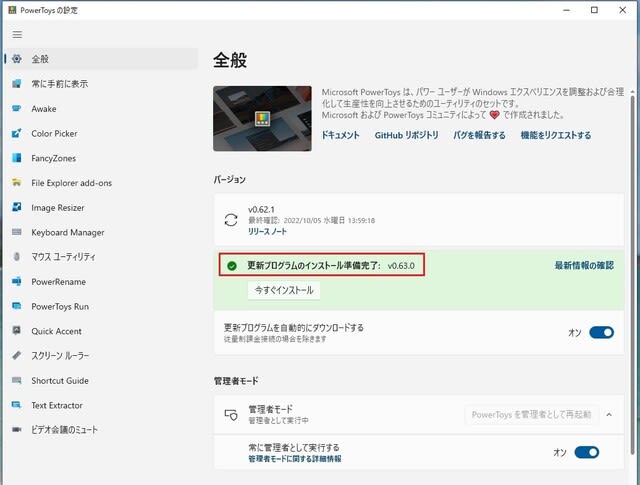Viewport: 640px width, 485px height.
Task: Open PowerToys Run settings
Action: (x=101, y=306)
